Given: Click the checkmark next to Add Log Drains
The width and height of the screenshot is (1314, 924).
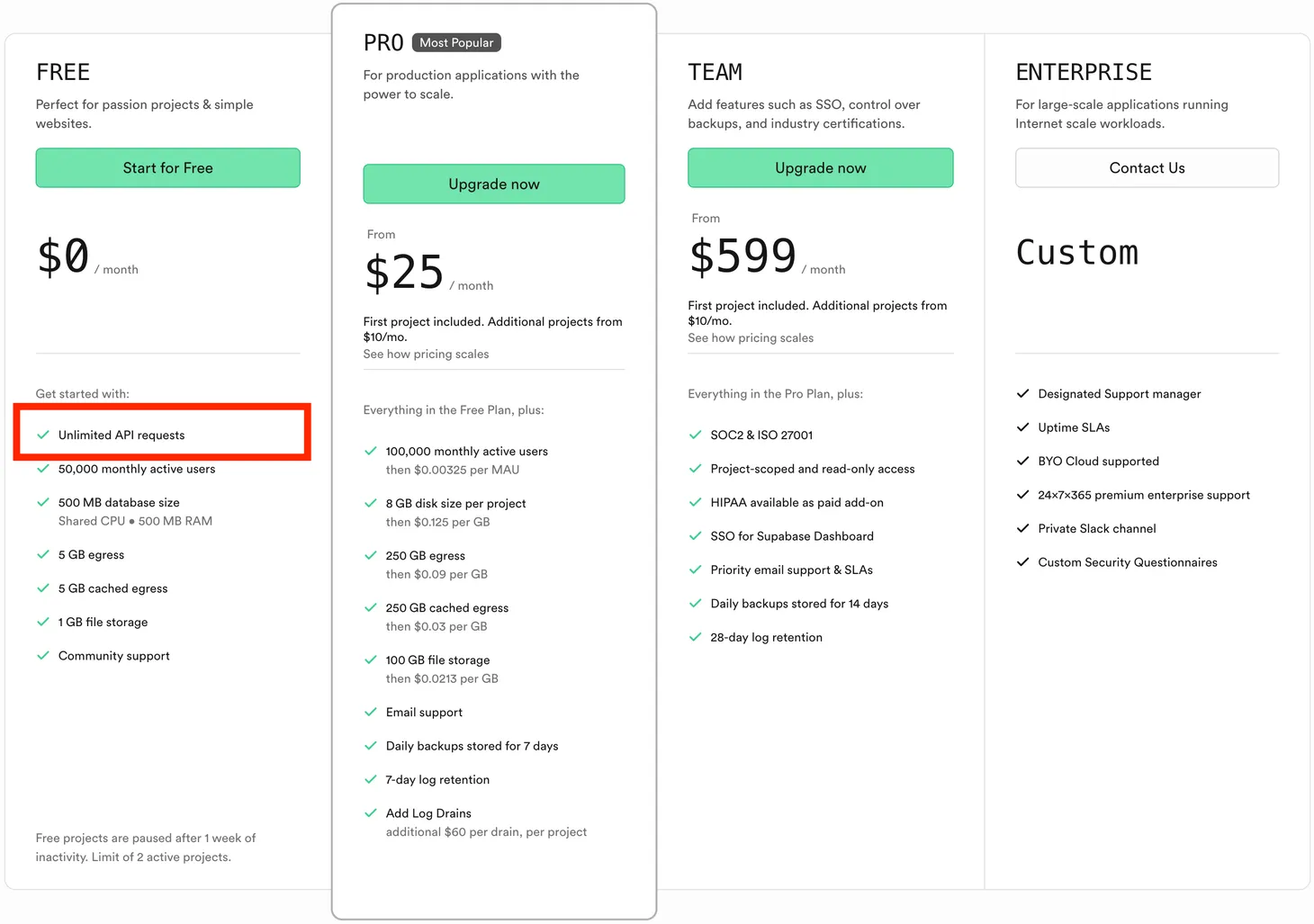Looking at the screenshot, I should (x=370, y=812).
